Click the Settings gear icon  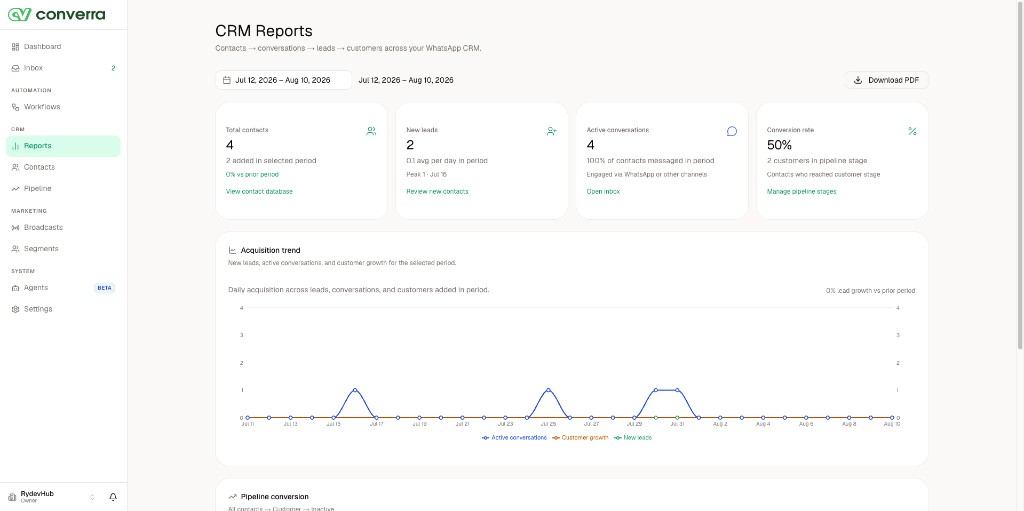point(16,308)
